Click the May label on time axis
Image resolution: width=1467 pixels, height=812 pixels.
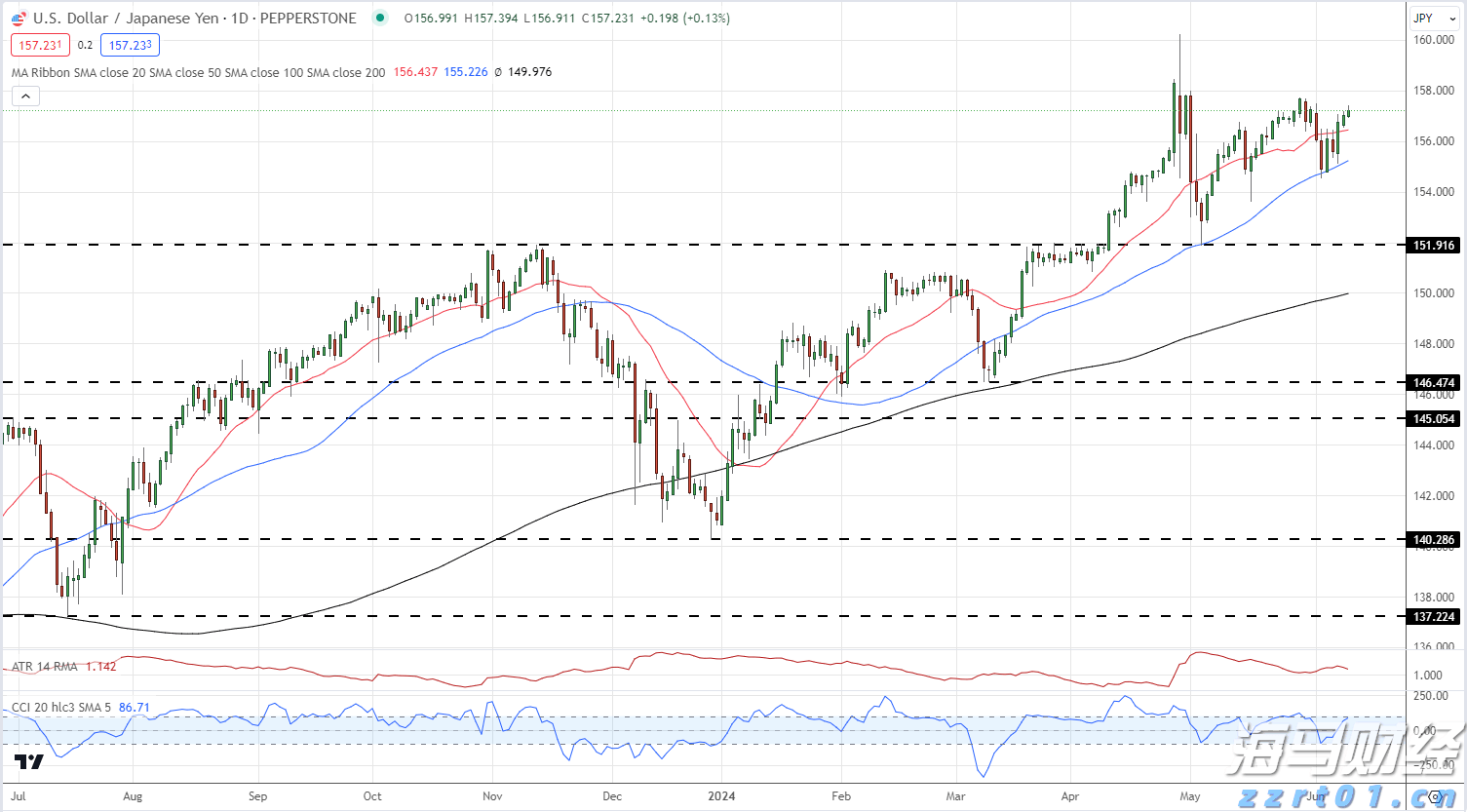point(1190,796)
